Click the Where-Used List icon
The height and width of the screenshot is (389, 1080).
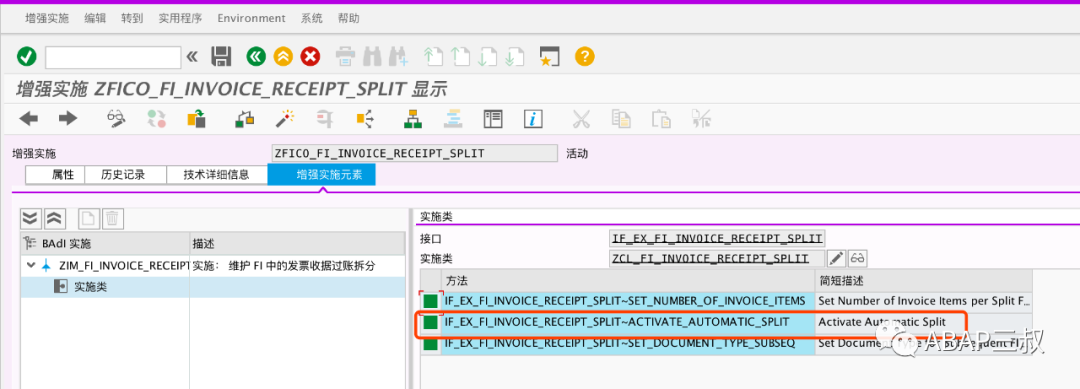(x=364, y=119)
